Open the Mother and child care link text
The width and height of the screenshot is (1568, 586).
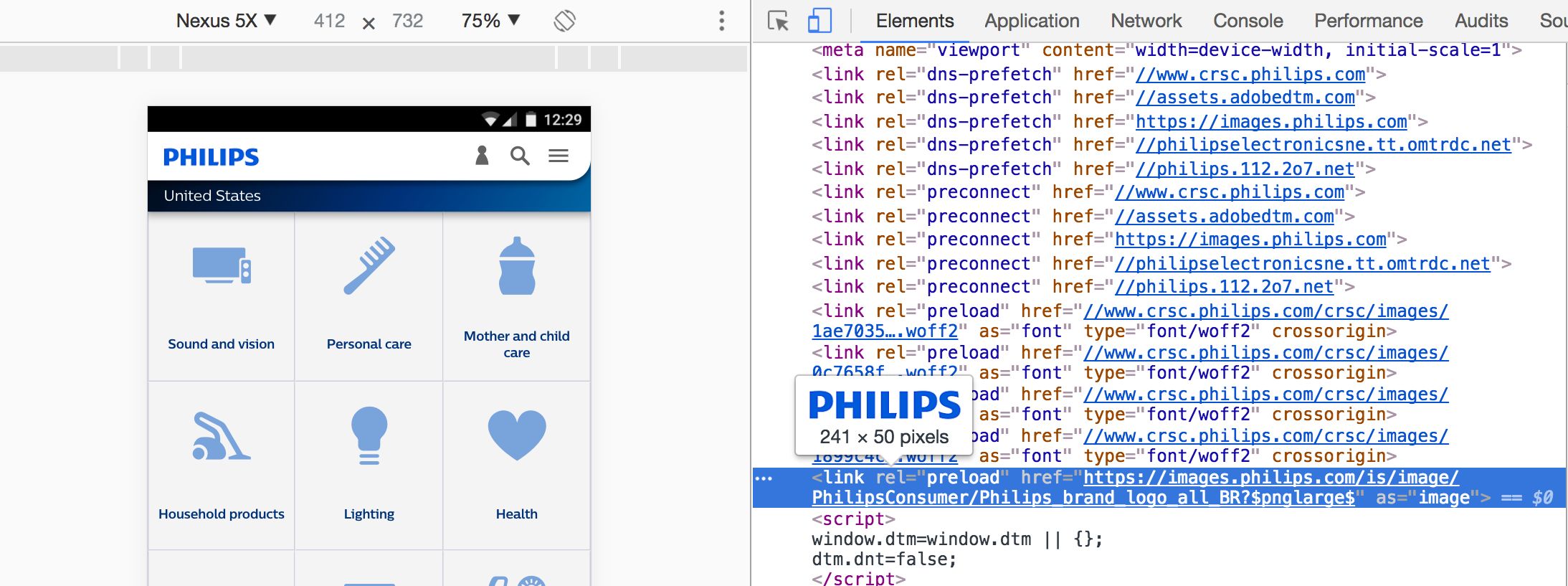[517, 344]
